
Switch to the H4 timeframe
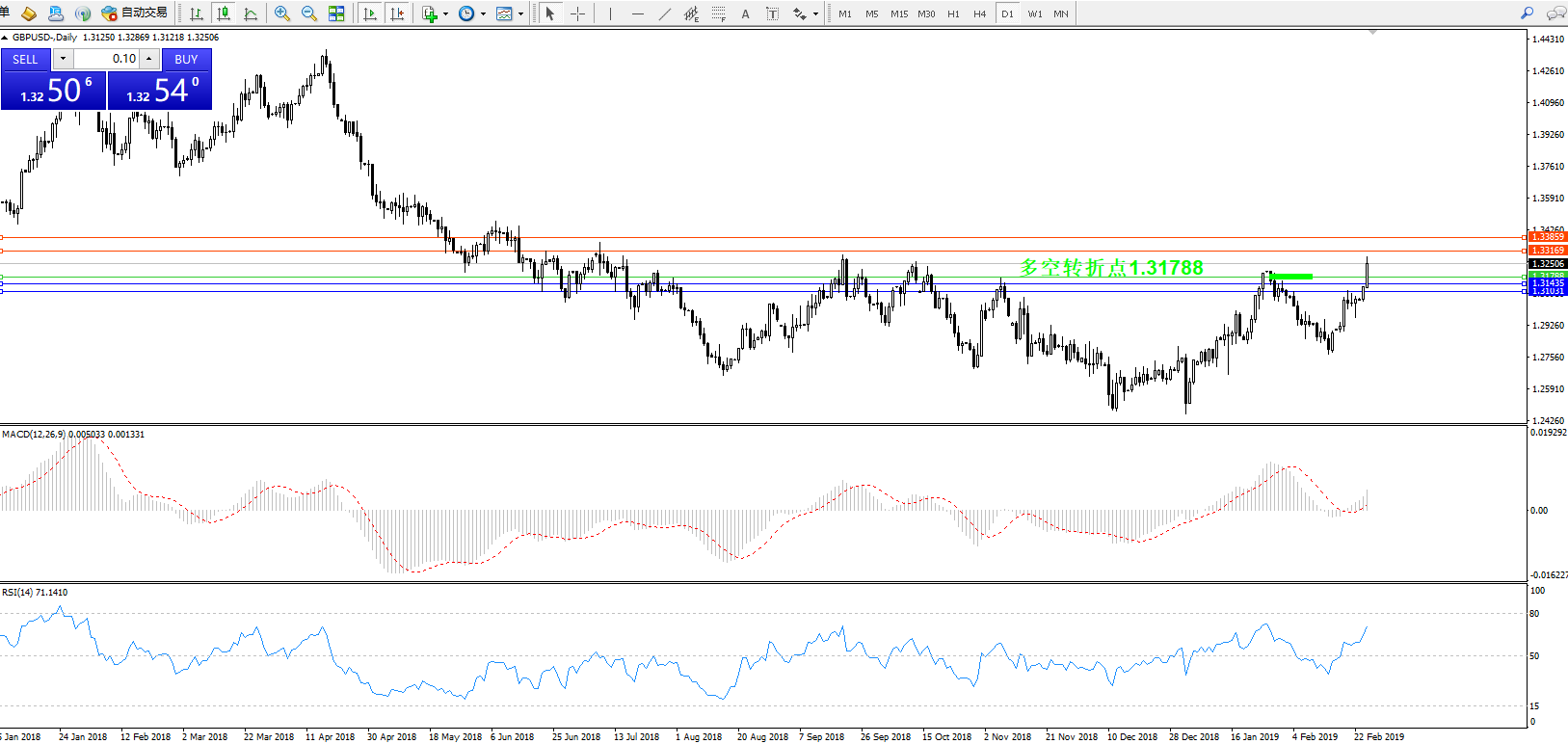click(x=979, y=13)
